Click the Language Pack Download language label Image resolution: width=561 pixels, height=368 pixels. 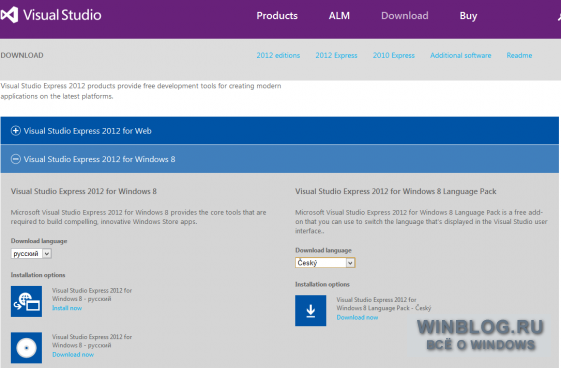tap(323, 250)
